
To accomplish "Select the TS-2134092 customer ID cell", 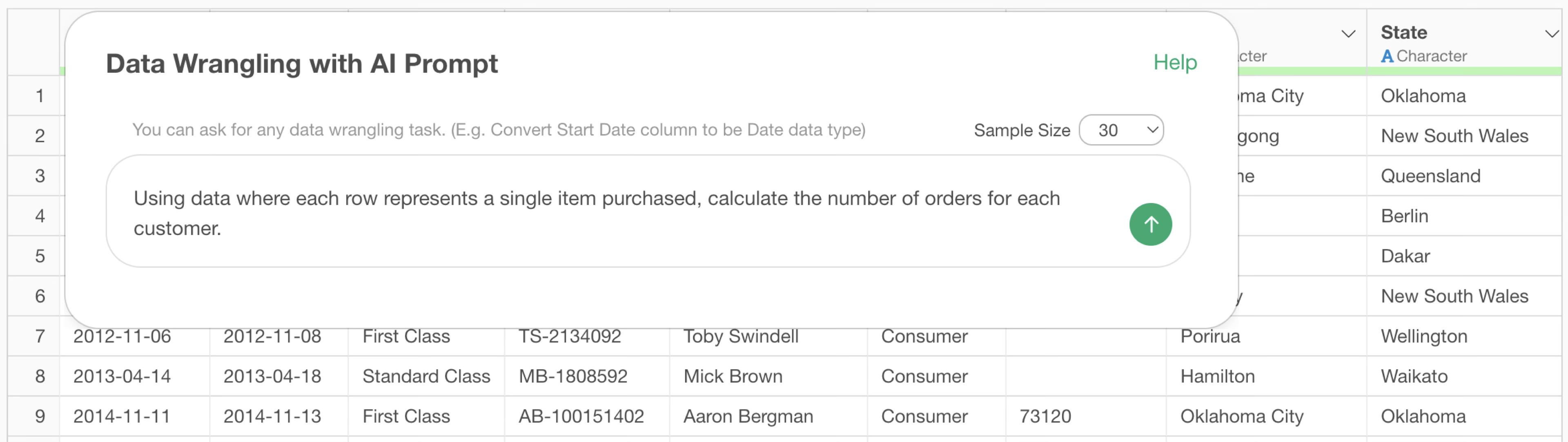I will pos(569,336).
